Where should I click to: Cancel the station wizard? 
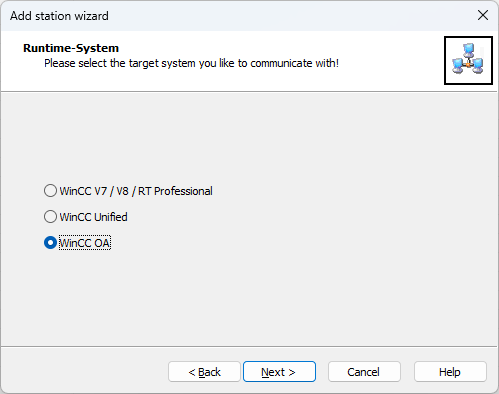(364, 372)
